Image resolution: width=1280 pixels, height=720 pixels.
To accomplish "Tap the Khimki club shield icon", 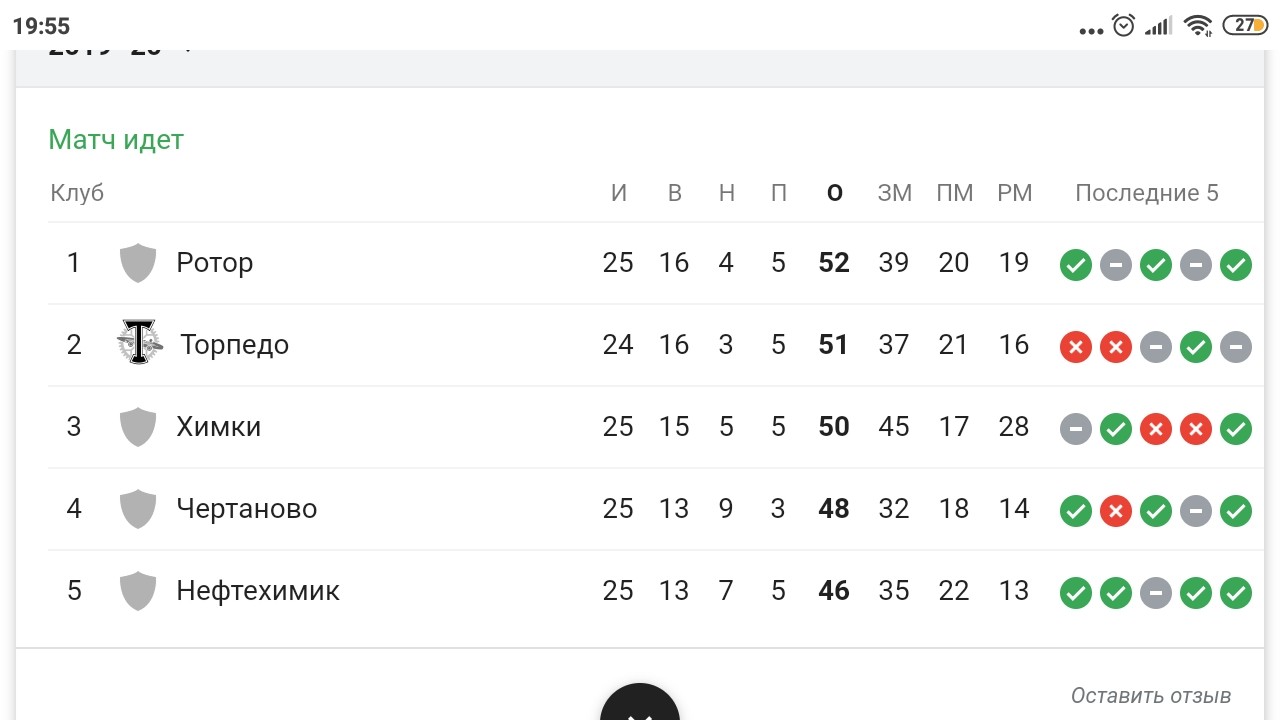I will pyautogui.click(x=138, y=427).
